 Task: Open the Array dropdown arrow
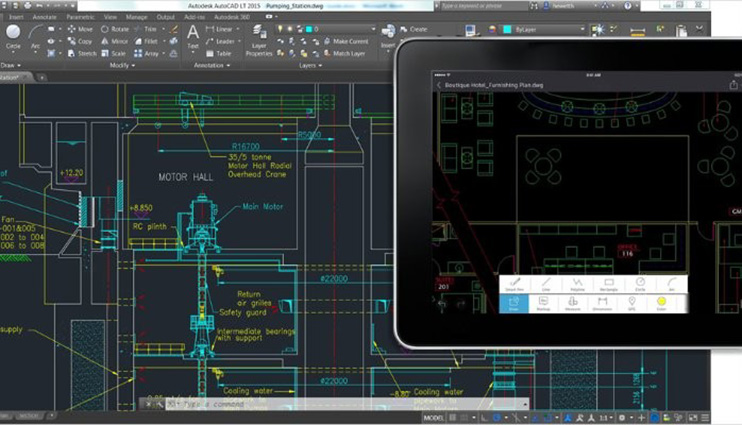pos(164,53)
